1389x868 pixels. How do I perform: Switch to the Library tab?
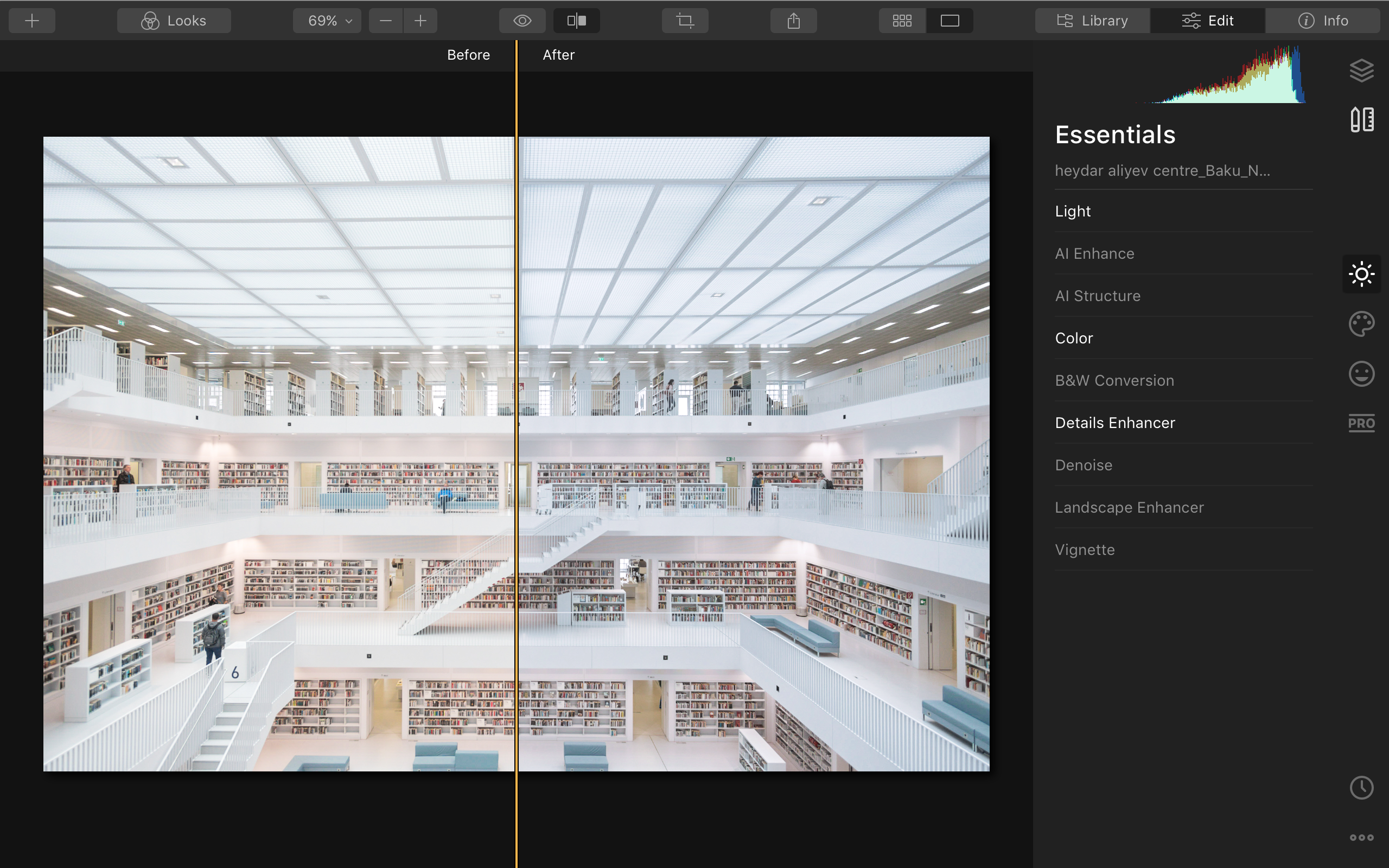(1092, 21)
